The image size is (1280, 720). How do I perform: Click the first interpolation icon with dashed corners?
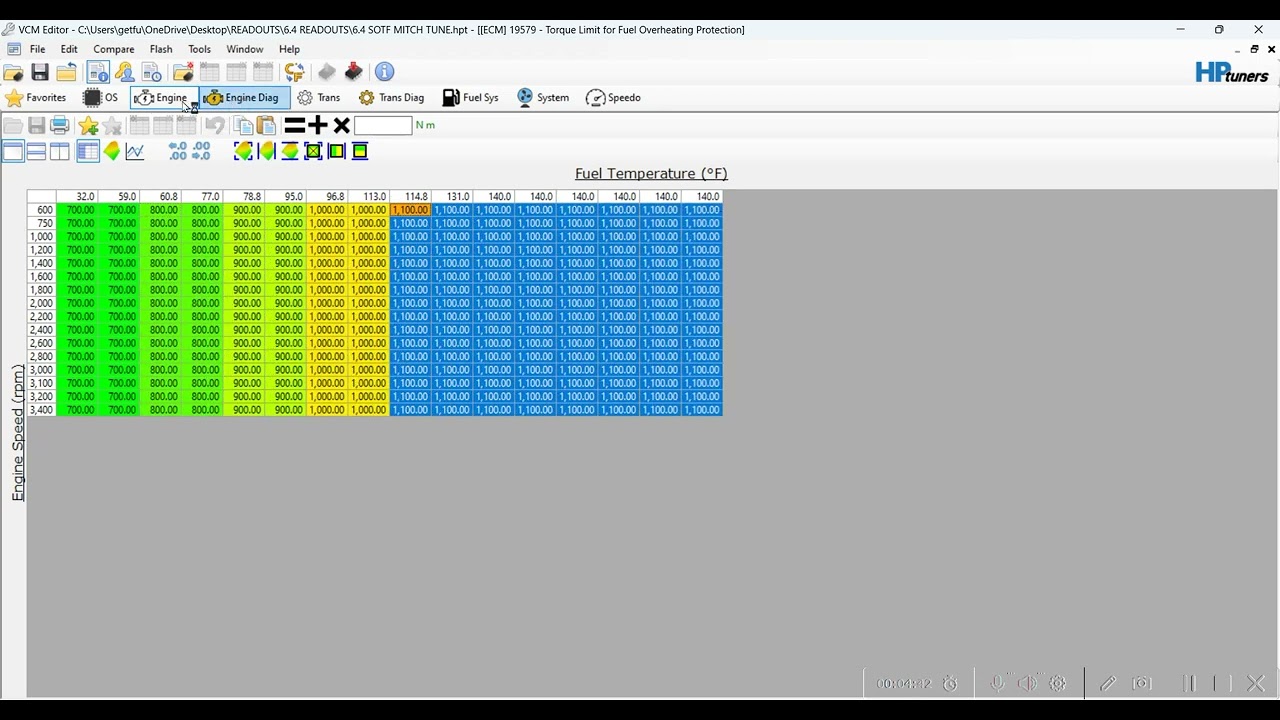pos(243,151)
